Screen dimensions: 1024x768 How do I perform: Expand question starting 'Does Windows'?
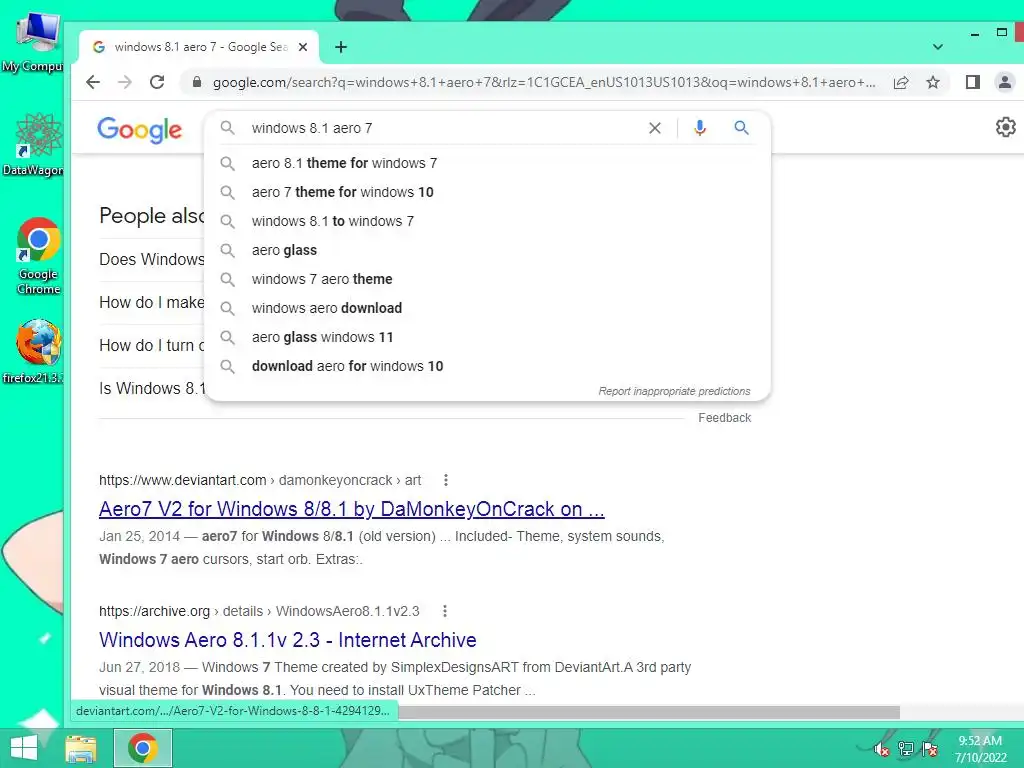tap(152, 259)
